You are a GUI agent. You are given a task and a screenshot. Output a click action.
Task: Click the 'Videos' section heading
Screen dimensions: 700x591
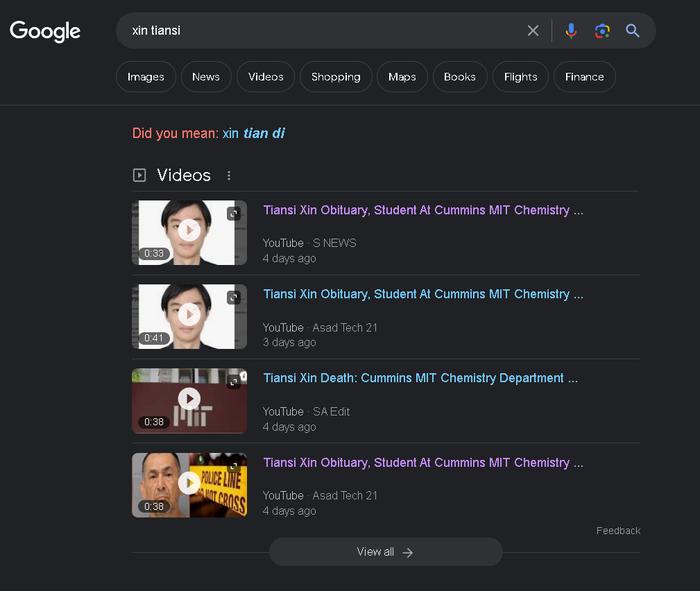pos(183,175)
